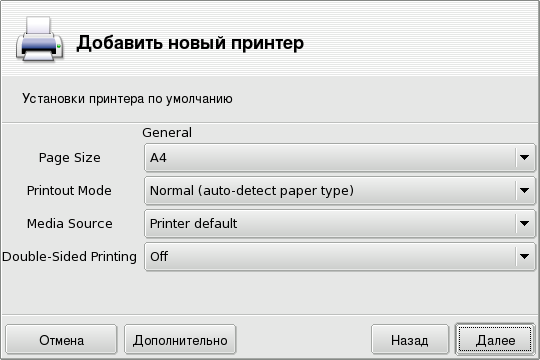The image size is (540, 360).
Task: Click the Отмена button
Action: click(x=61, y=340)
